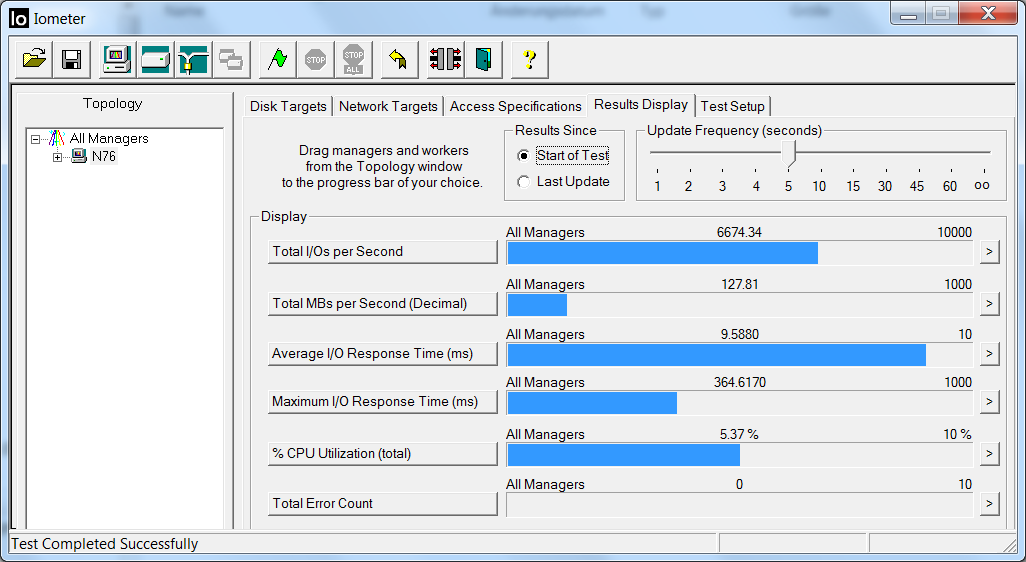This screenshot has width=1026, height=562.
Task: Click the 9.5880 response time value
Action: coord(740,334)
